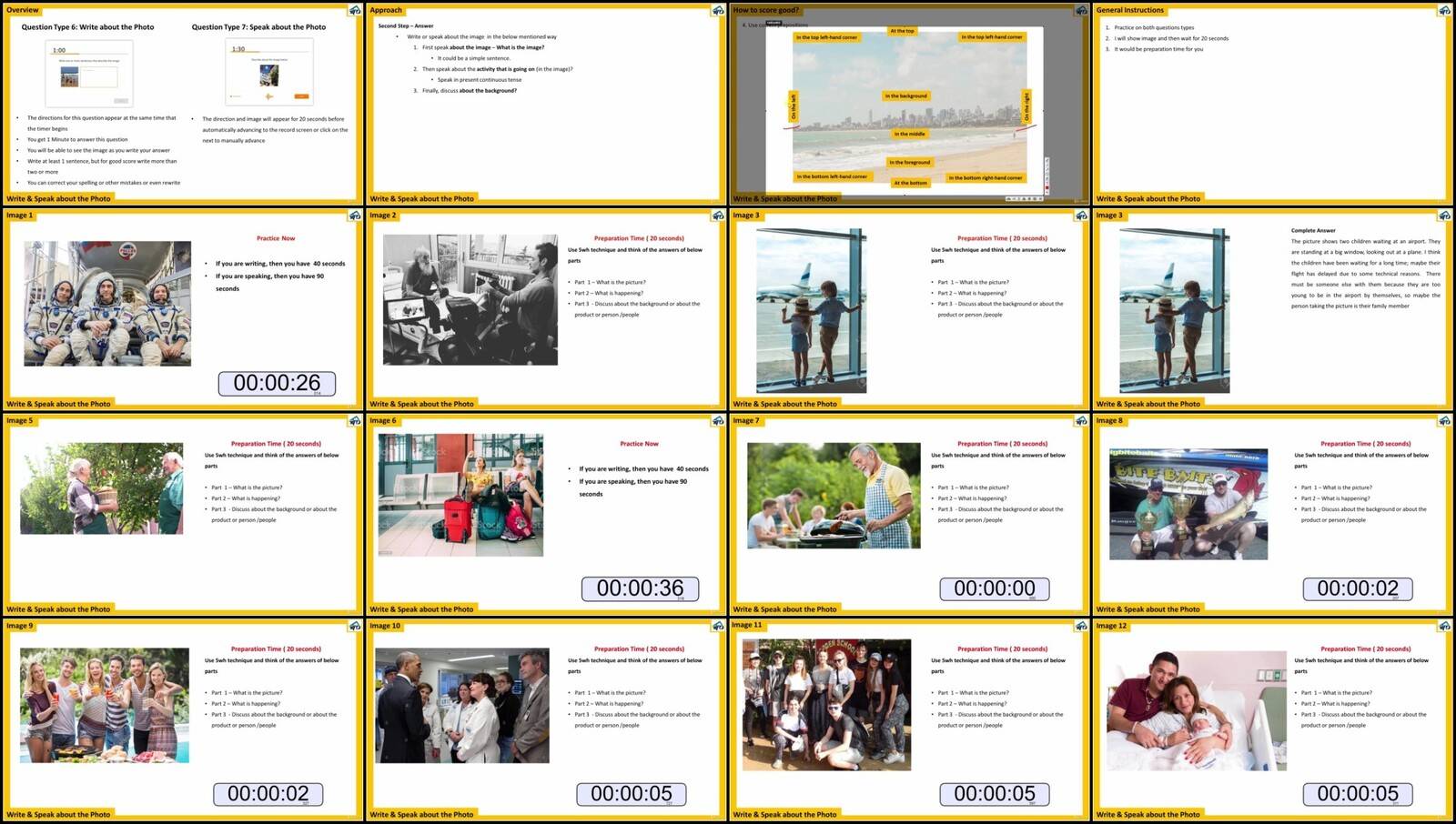Click the 1:30 screen mockup on Overview slide

(269, 73)
